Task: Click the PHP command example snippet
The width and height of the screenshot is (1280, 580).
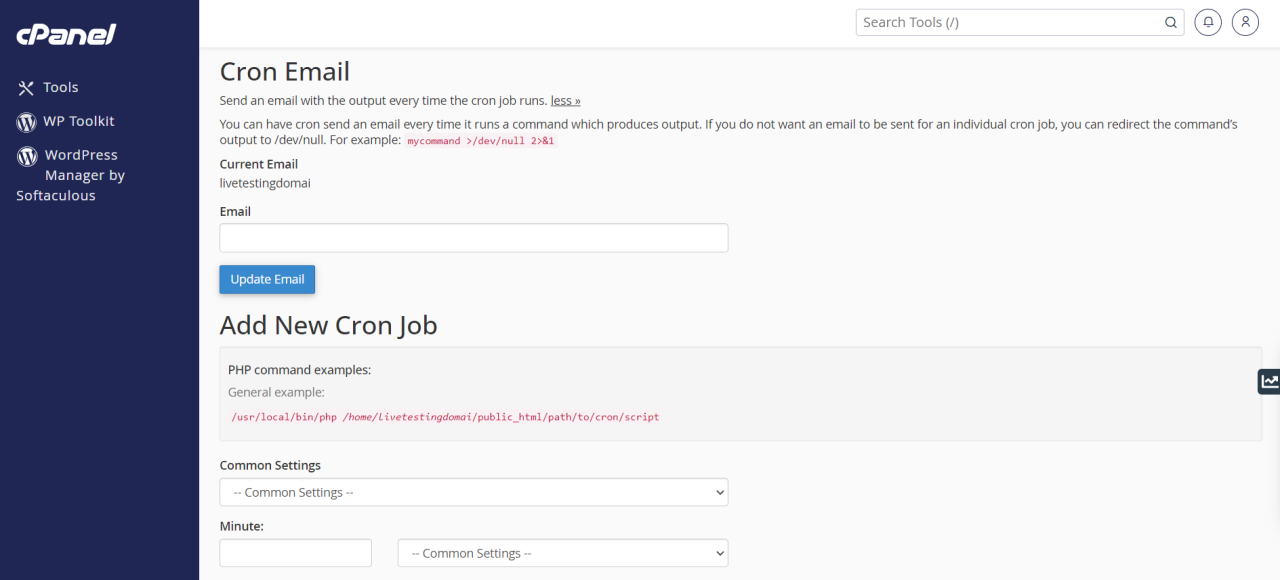Action: (x=445, y=417)
